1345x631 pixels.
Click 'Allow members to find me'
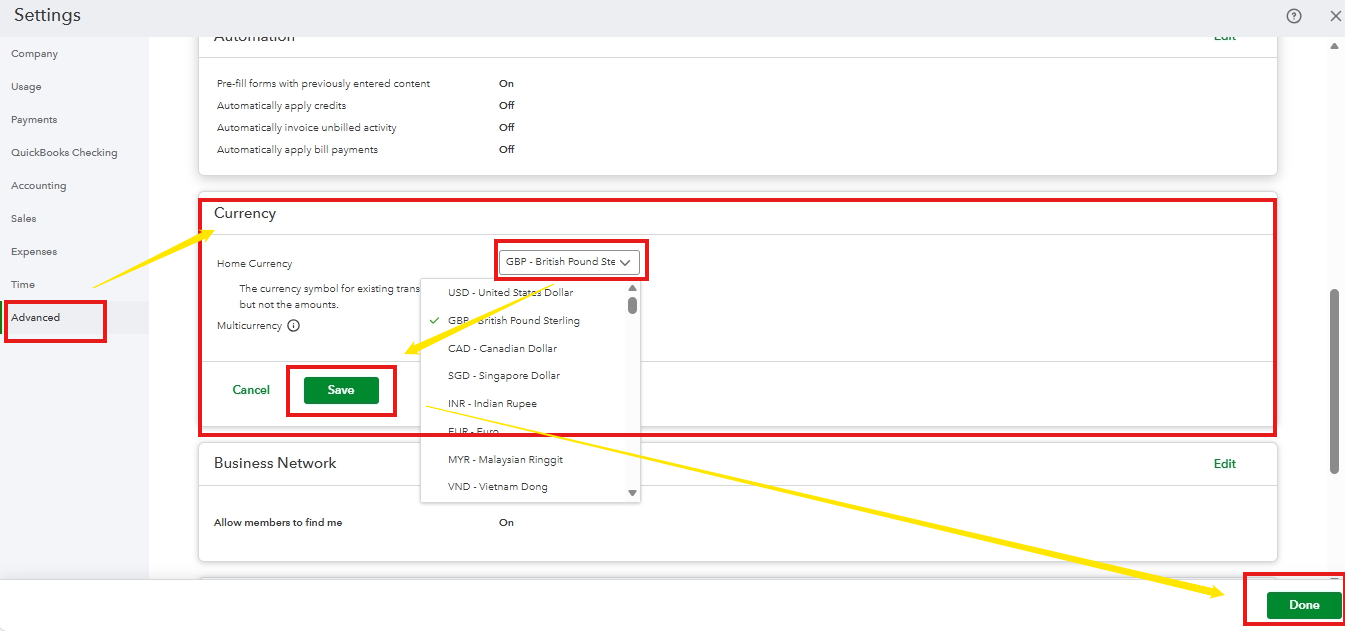coord(278,523)
